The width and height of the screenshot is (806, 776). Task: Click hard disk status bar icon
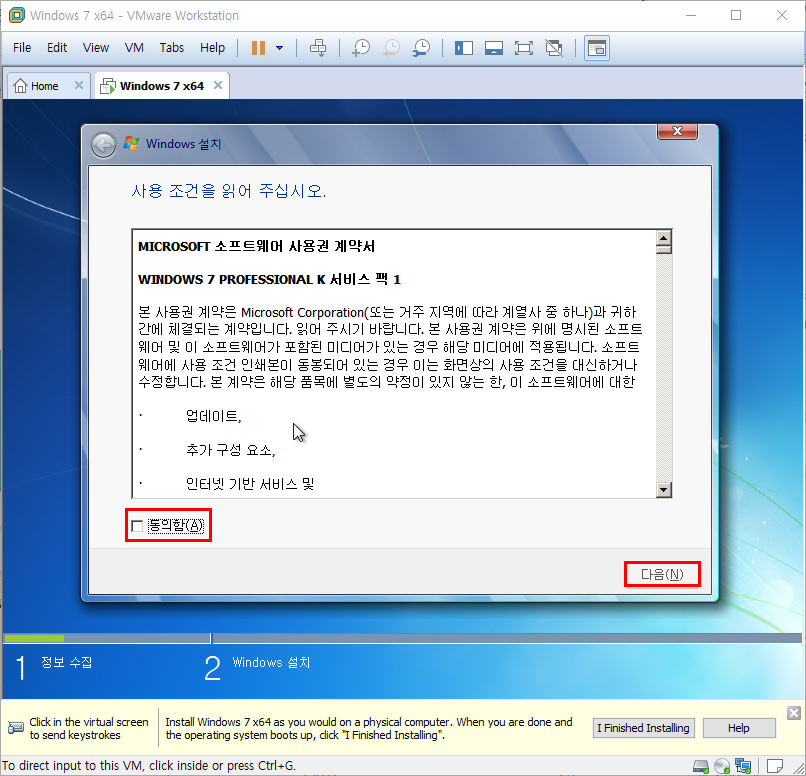pyautogui.click(x=701, y=766)
